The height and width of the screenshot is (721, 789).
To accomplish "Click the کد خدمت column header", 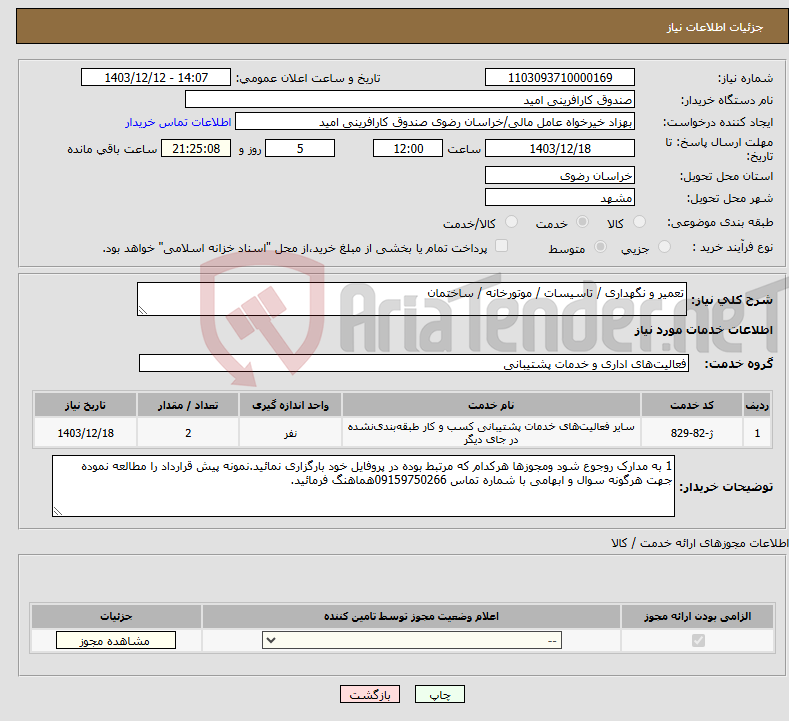I will click(692, 405).
